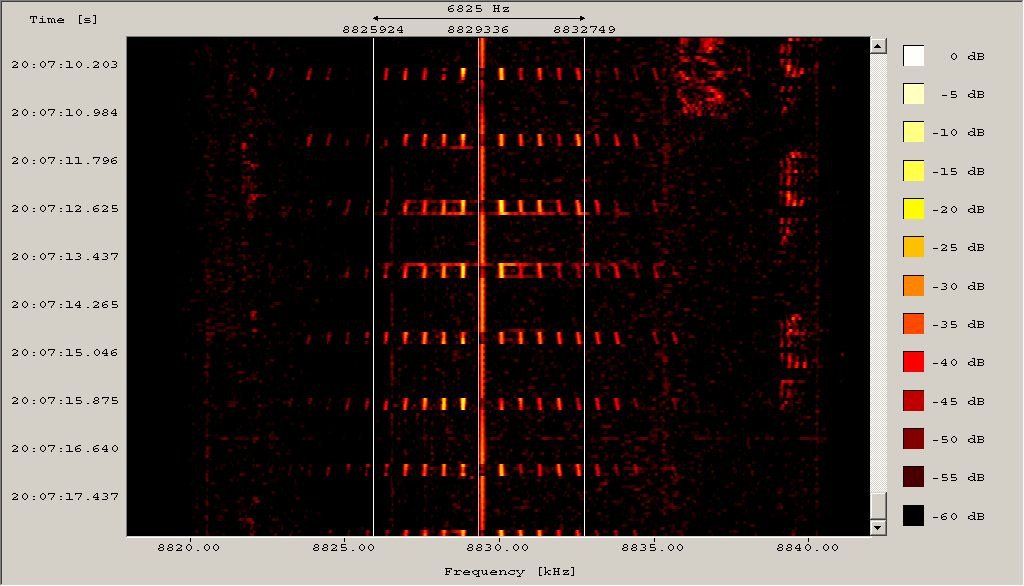Click the time label 20:07:16.640
The image size is (1024, 586).
65,448
